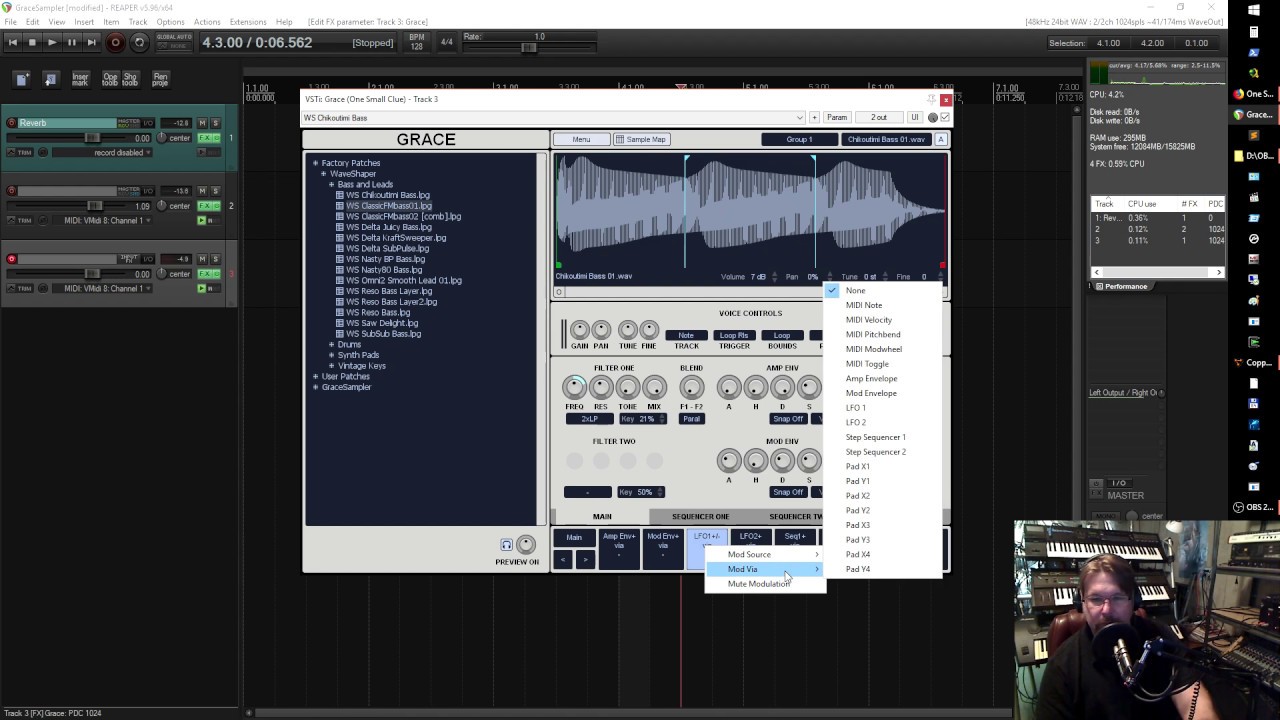Click the Reverb track volume fader
1280x720 pixels.
pyautogui.click(x=93, y=137)
